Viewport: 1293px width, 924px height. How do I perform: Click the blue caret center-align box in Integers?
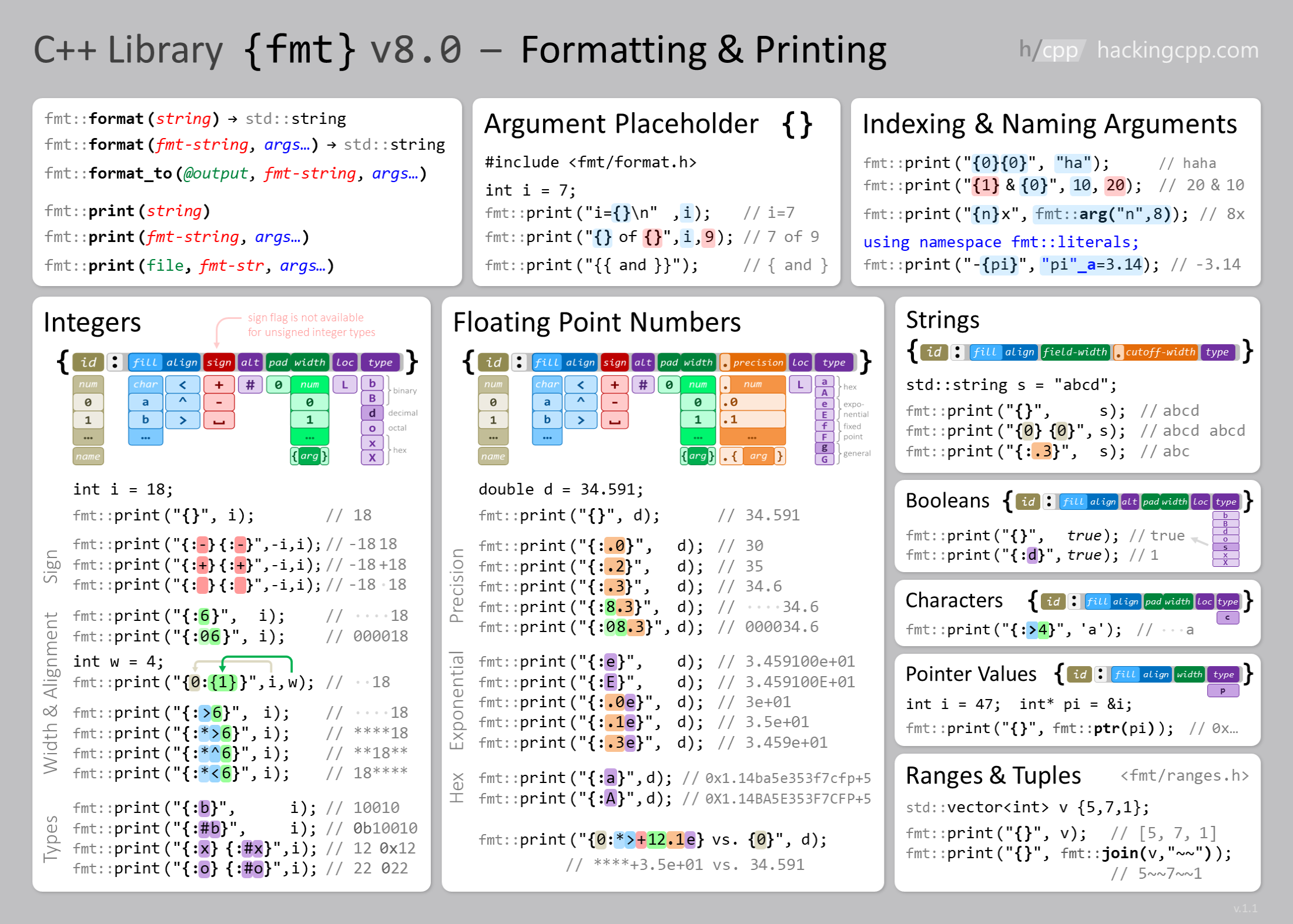tap(183, 402)
